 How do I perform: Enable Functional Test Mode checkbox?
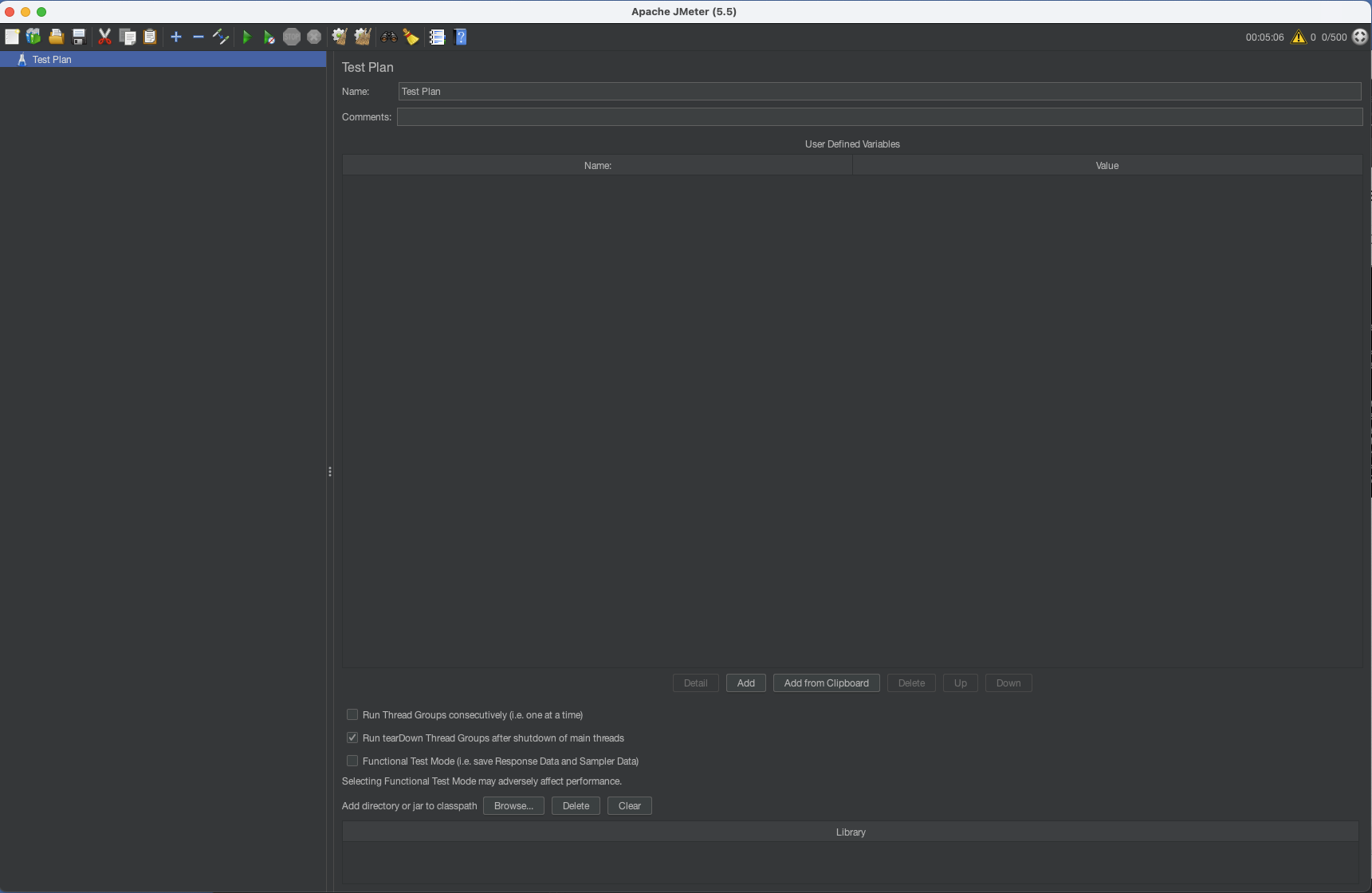[352, 761]
